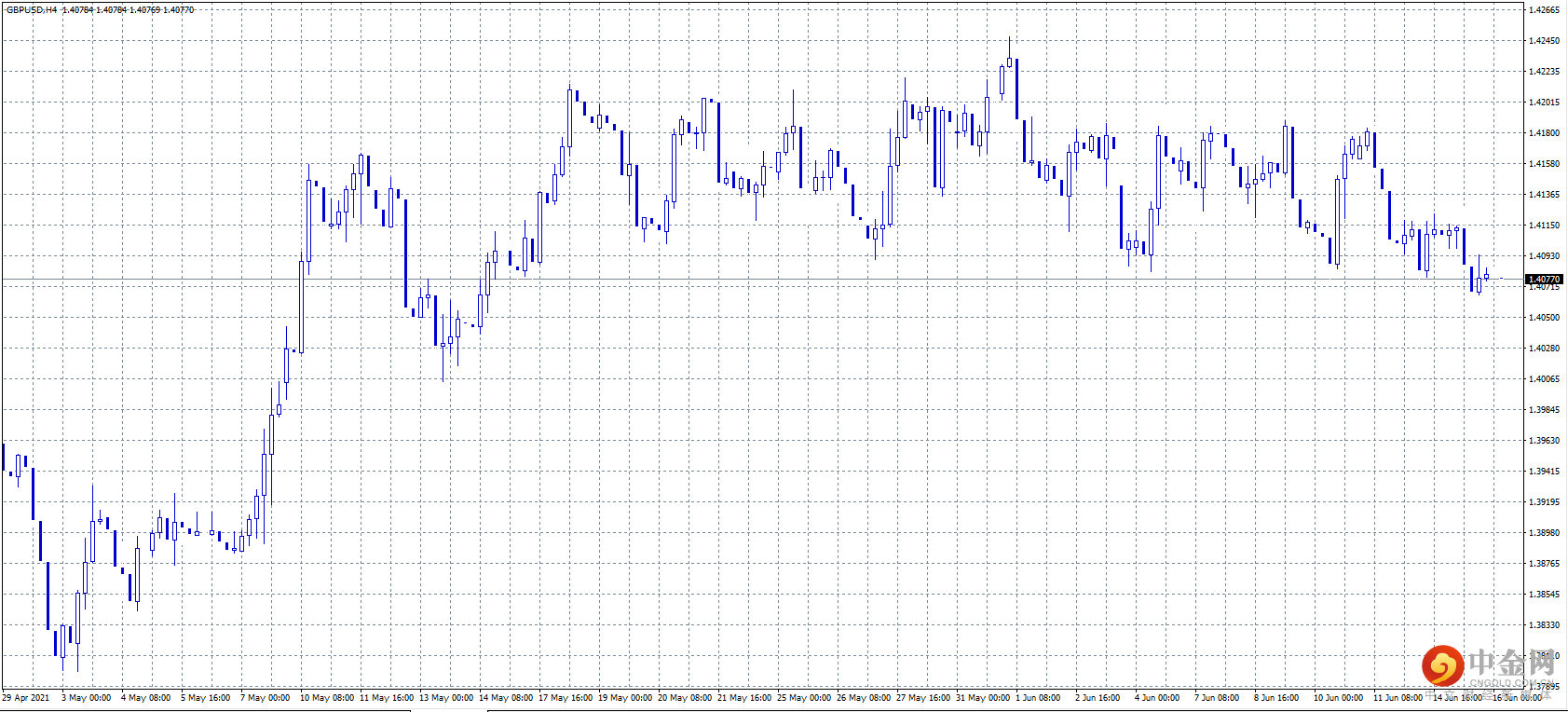
Task: Click the 1.40930 price axis label
Action: (1544, 256)
